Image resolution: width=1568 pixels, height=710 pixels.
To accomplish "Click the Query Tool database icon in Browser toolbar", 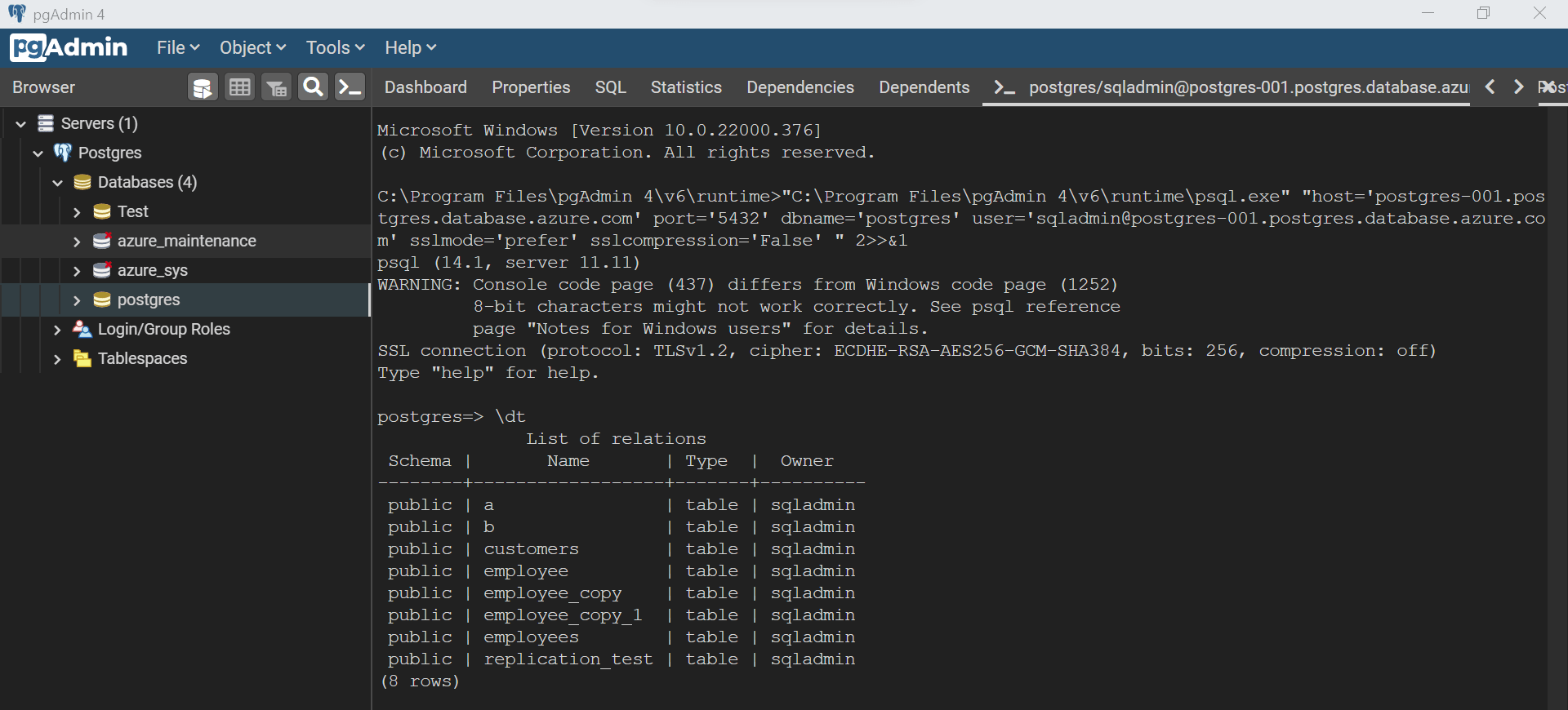I will click(203, 87).
